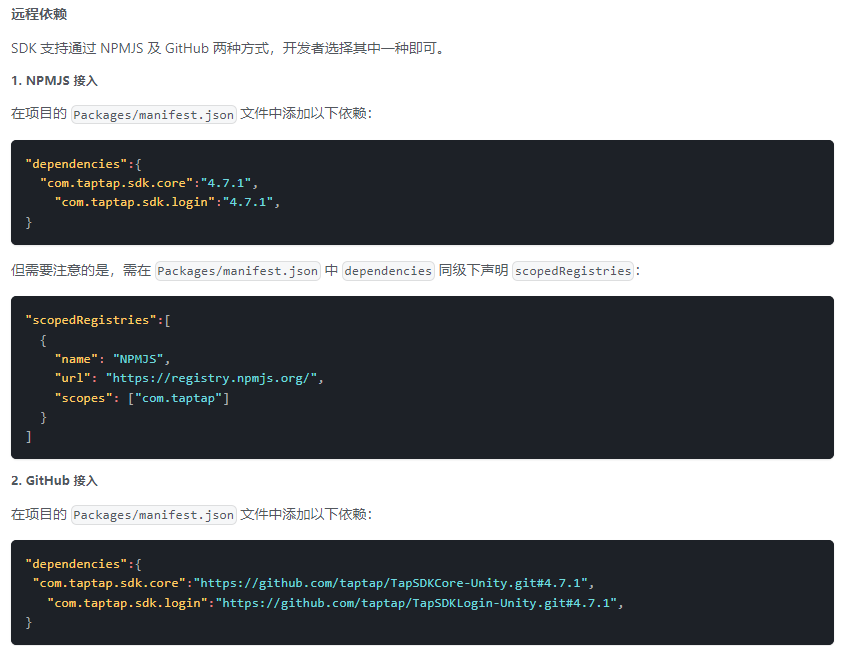The height and width of the screenshot is (646, 841).
Task: Click Packages/manifest.json code before 中 dependencies
Action: 238,271
